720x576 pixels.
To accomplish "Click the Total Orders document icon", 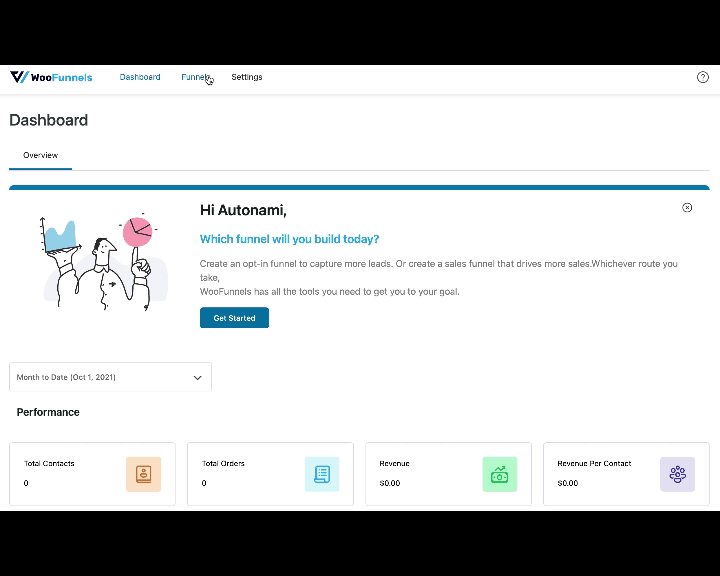I will click(322, 474).
